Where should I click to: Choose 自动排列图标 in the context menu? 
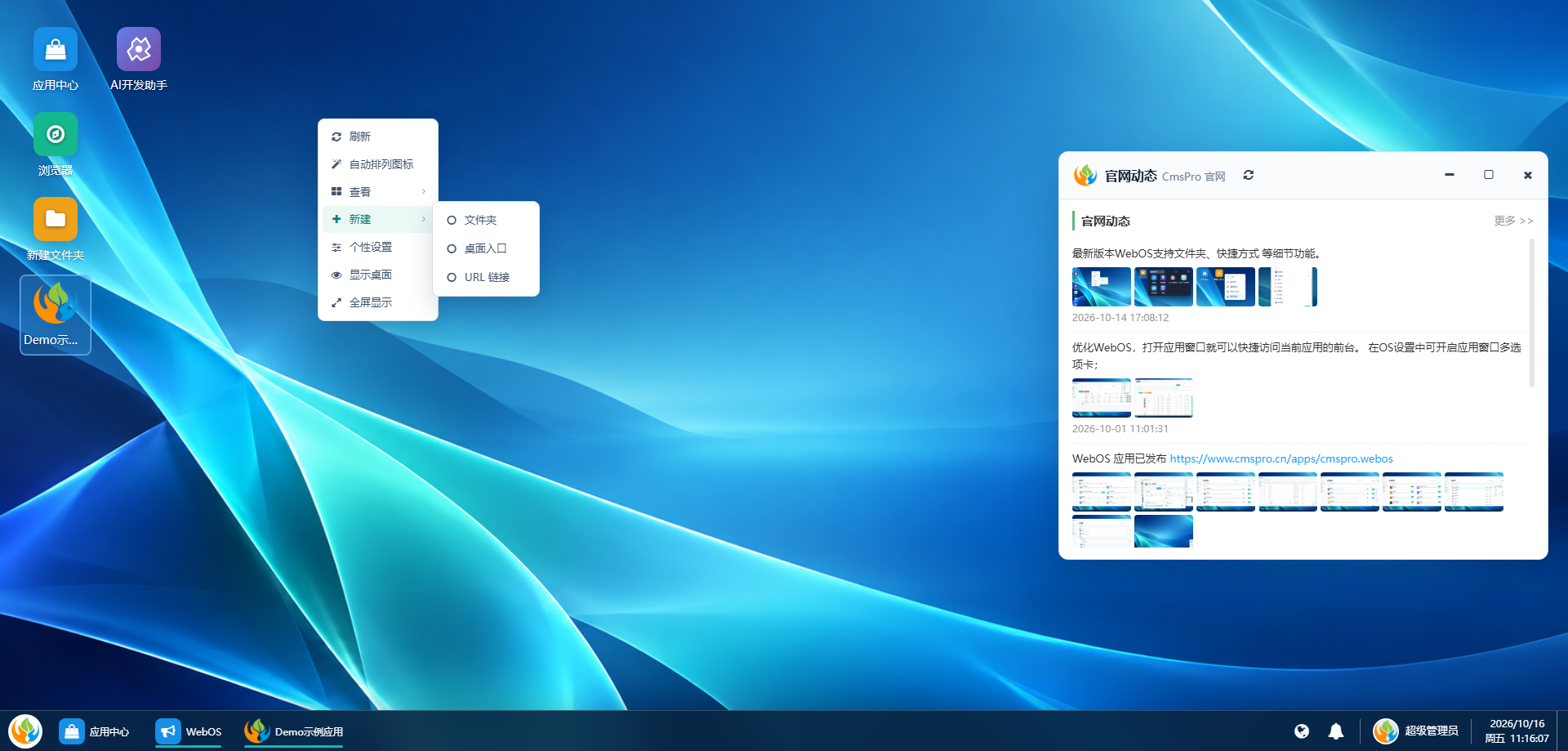click(378, 164)
